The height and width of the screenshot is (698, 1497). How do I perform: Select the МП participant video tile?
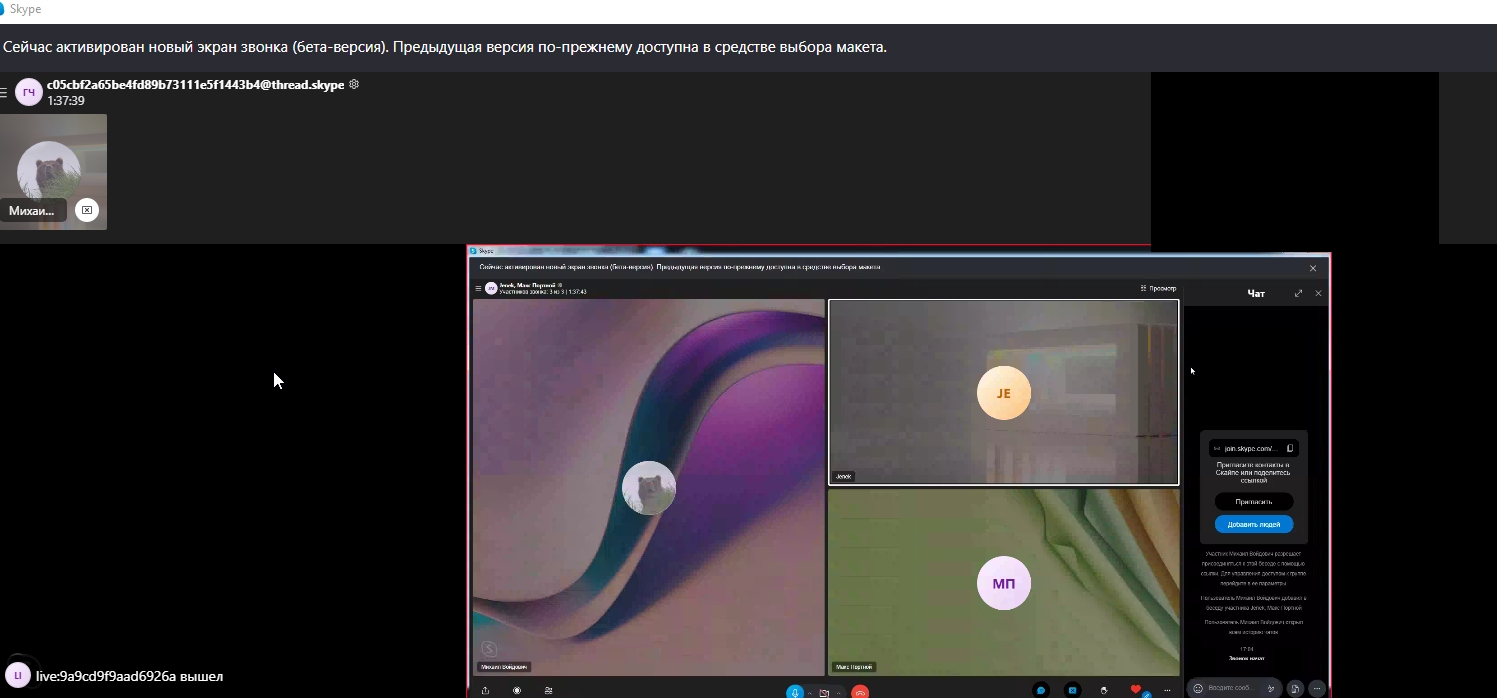1004,582
